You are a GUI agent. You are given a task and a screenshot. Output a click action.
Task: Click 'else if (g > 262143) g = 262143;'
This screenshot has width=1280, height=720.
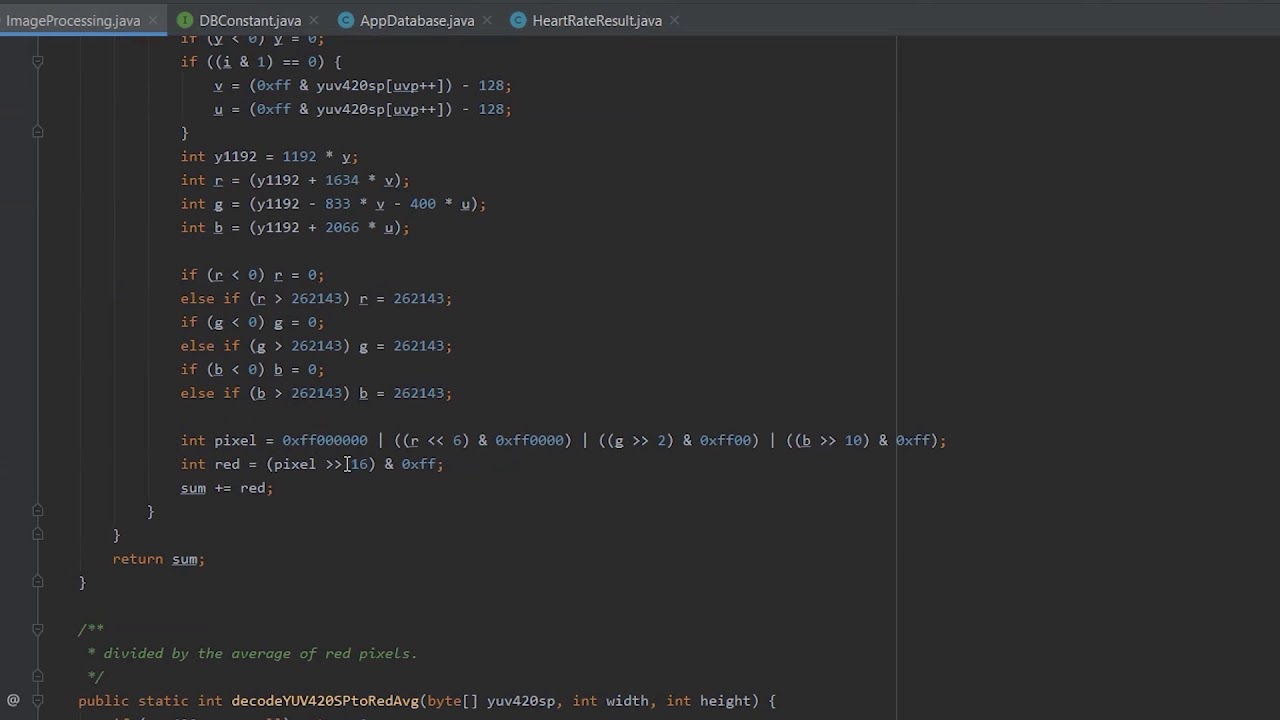coord(316,346)
